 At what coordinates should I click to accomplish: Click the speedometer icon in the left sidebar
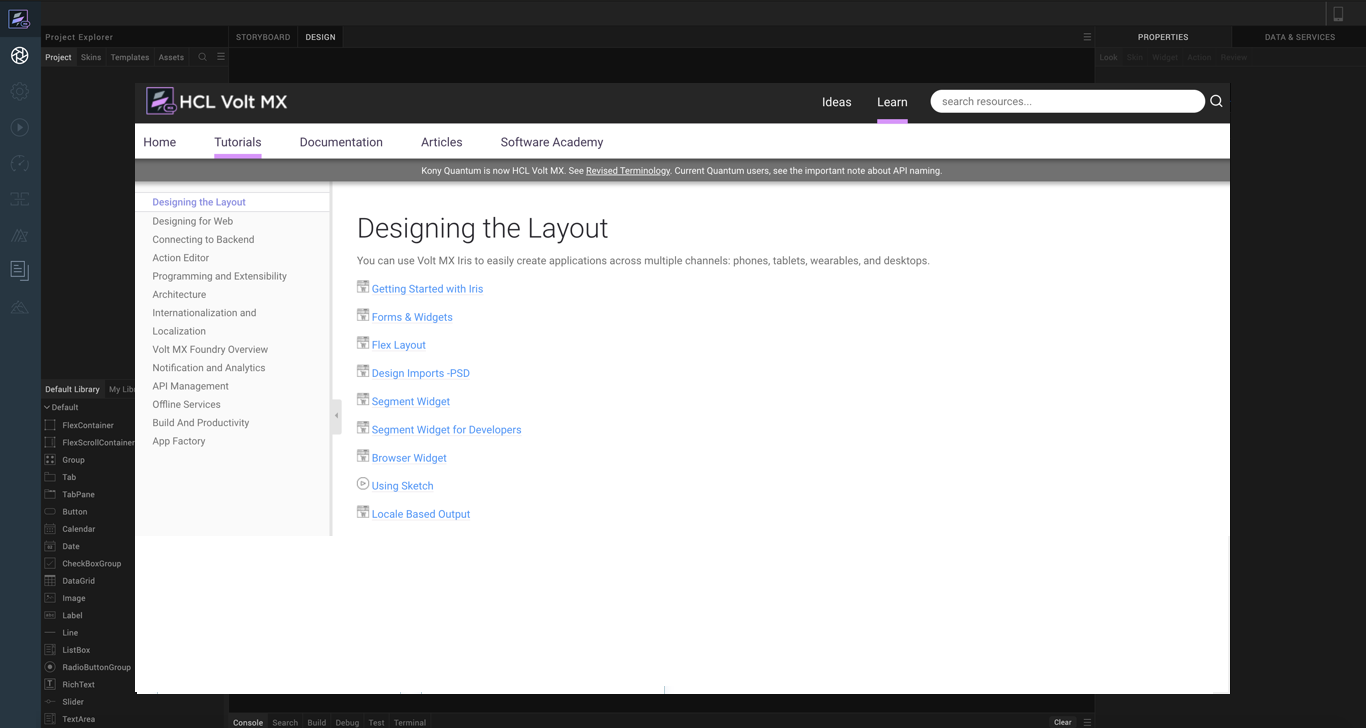point(19,164)
